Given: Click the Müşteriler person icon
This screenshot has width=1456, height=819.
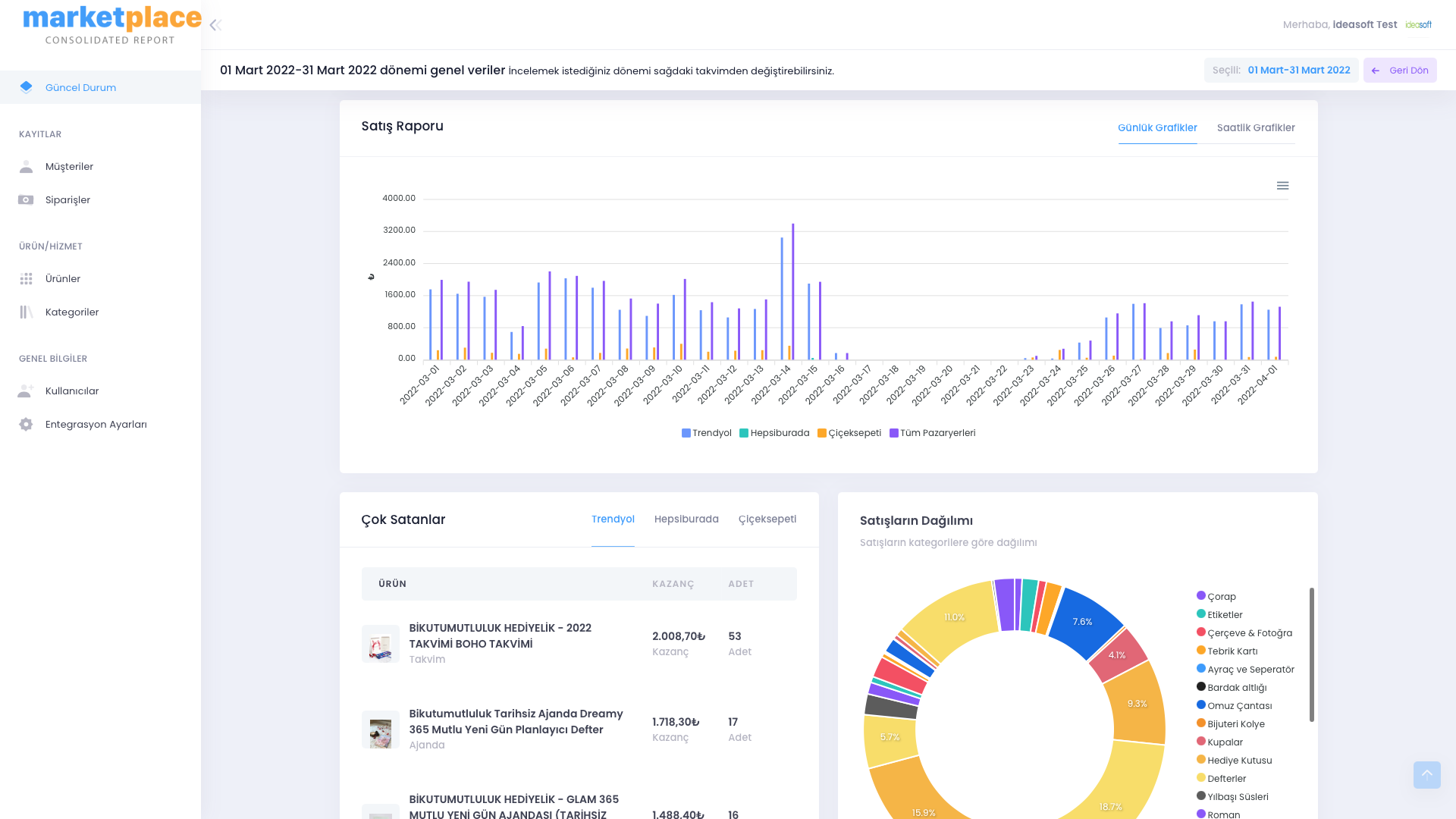Looking at the screenshot, I should pos(27,166).
